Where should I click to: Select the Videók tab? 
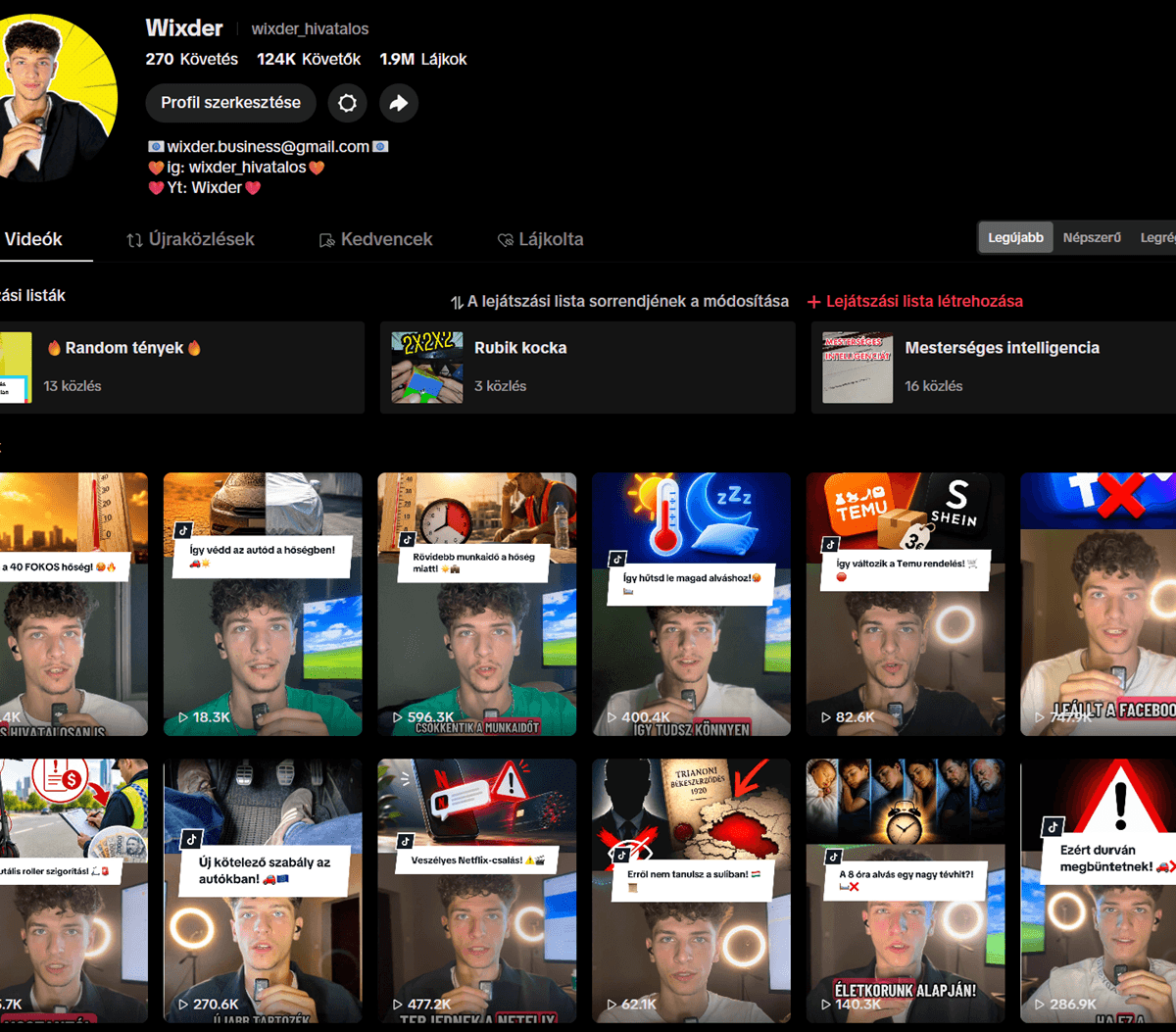(x=33, y=239)
